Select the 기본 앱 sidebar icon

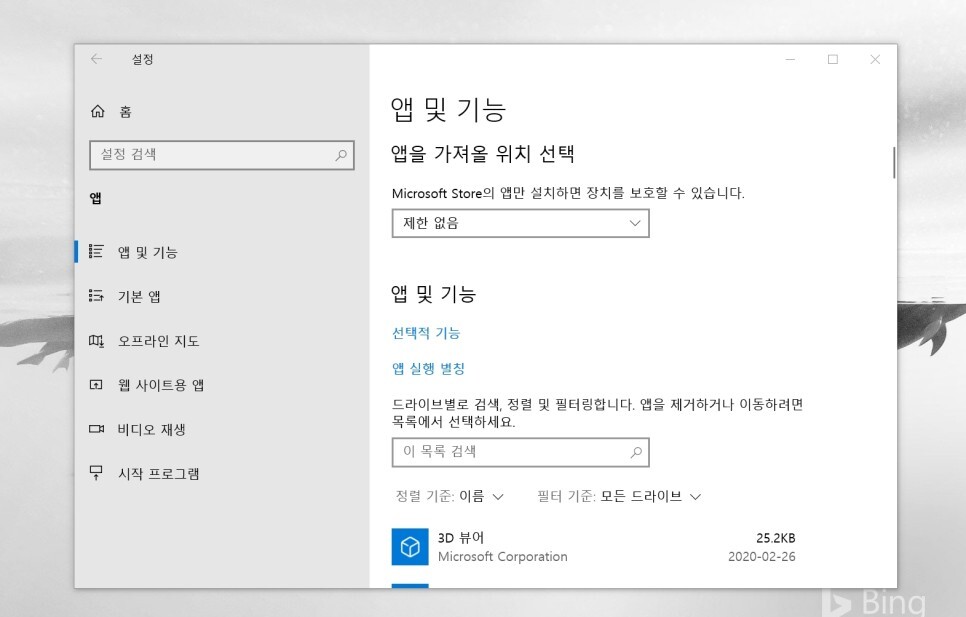coord(96,296)
